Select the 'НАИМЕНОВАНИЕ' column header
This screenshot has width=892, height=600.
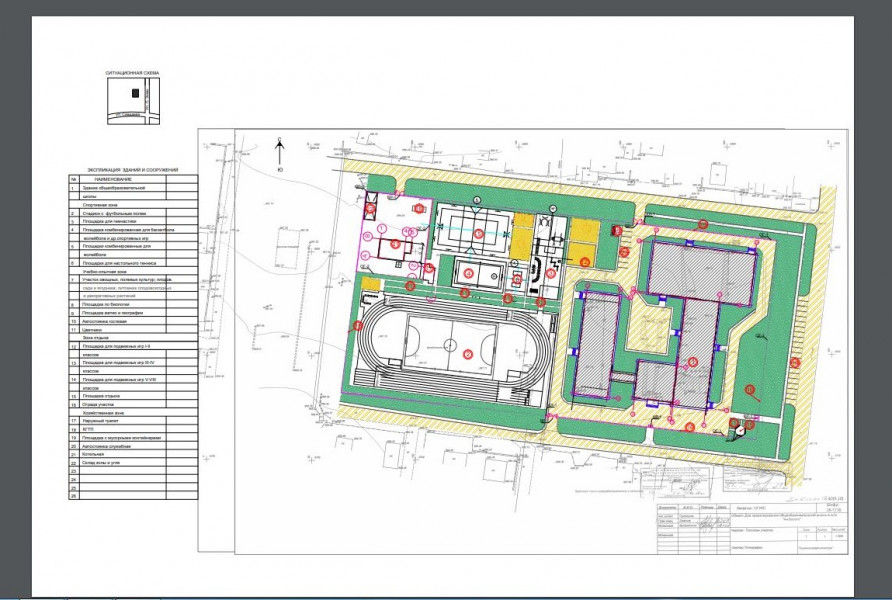coord(115,179)
